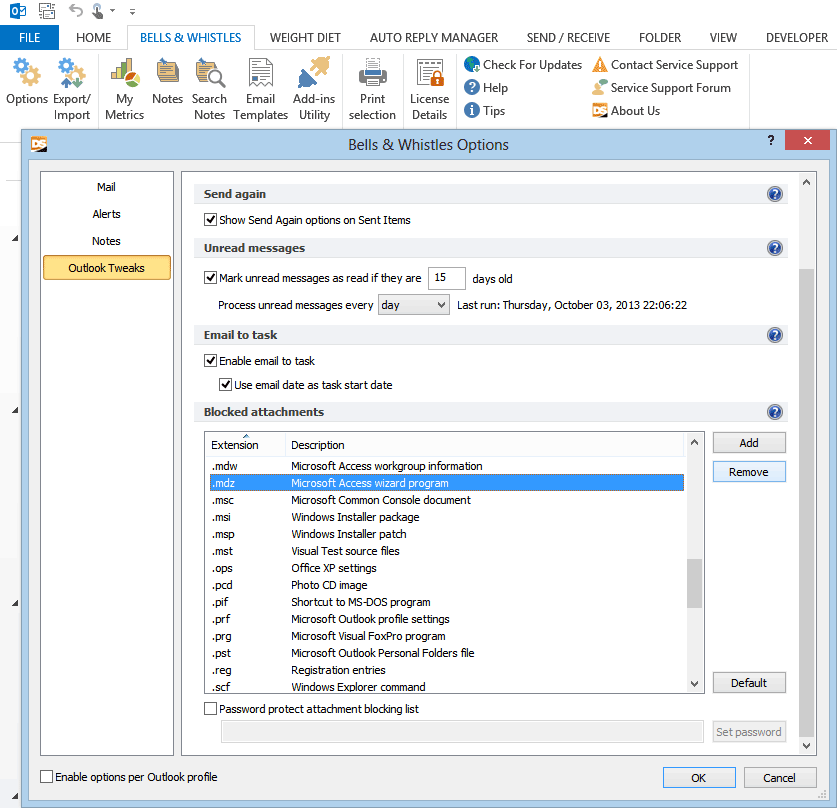
Task: Switch to AUTO REPLY MANAGER tab
Action: [x=433, y=37]
